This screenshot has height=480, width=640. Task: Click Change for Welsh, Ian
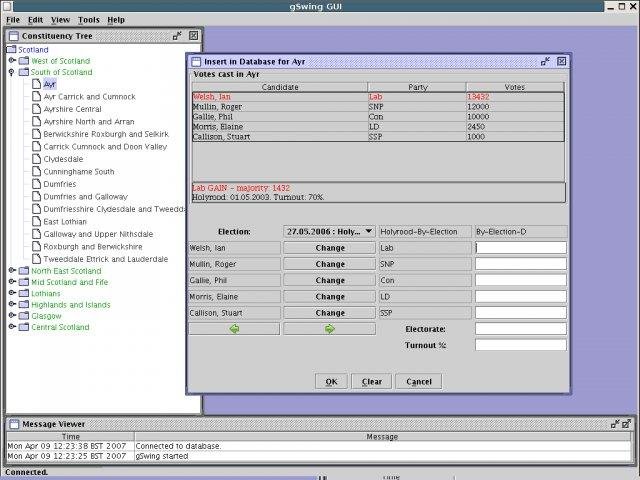(x=329, y=248)
